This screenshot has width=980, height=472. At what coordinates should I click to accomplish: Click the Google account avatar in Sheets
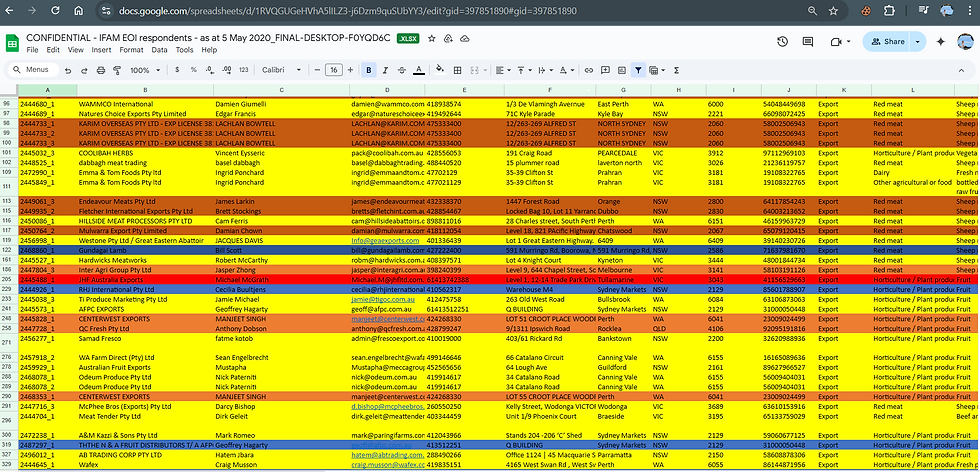965,41
